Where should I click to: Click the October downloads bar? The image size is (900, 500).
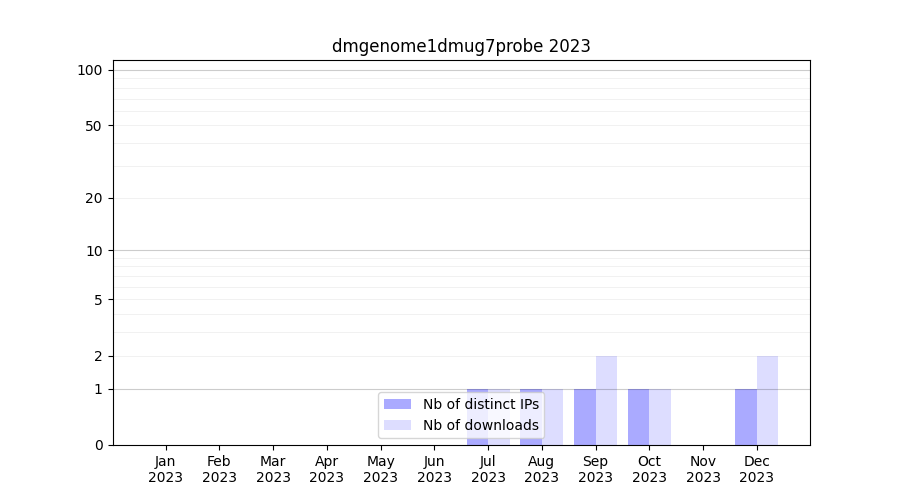[660, 416]
